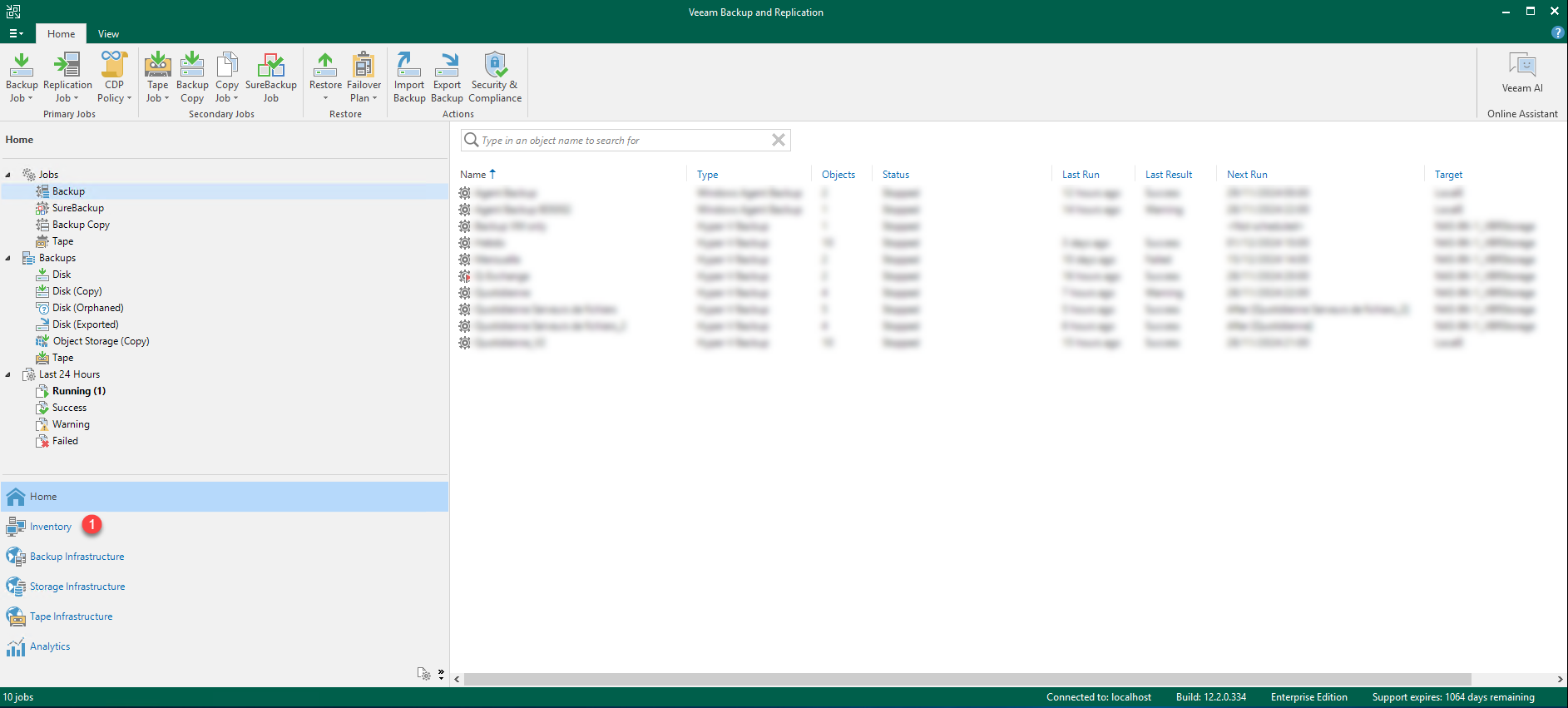Click the Search magnifier icon
The width and height of the screenshot is (1568, 708).
pyautogui.click(x=471, y=140)
